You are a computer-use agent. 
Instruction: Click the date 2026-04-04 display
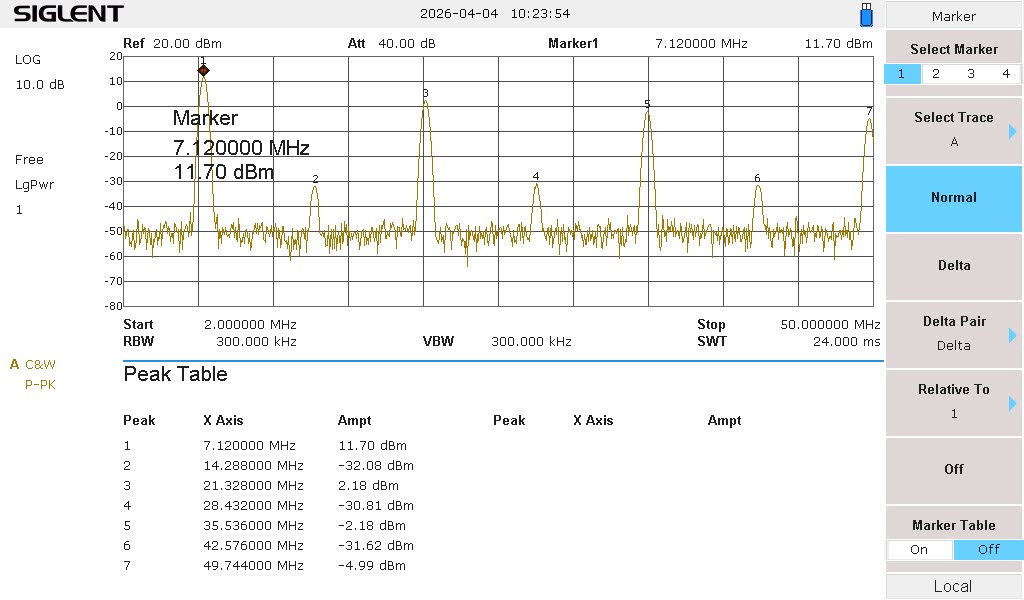pos(459,14)
